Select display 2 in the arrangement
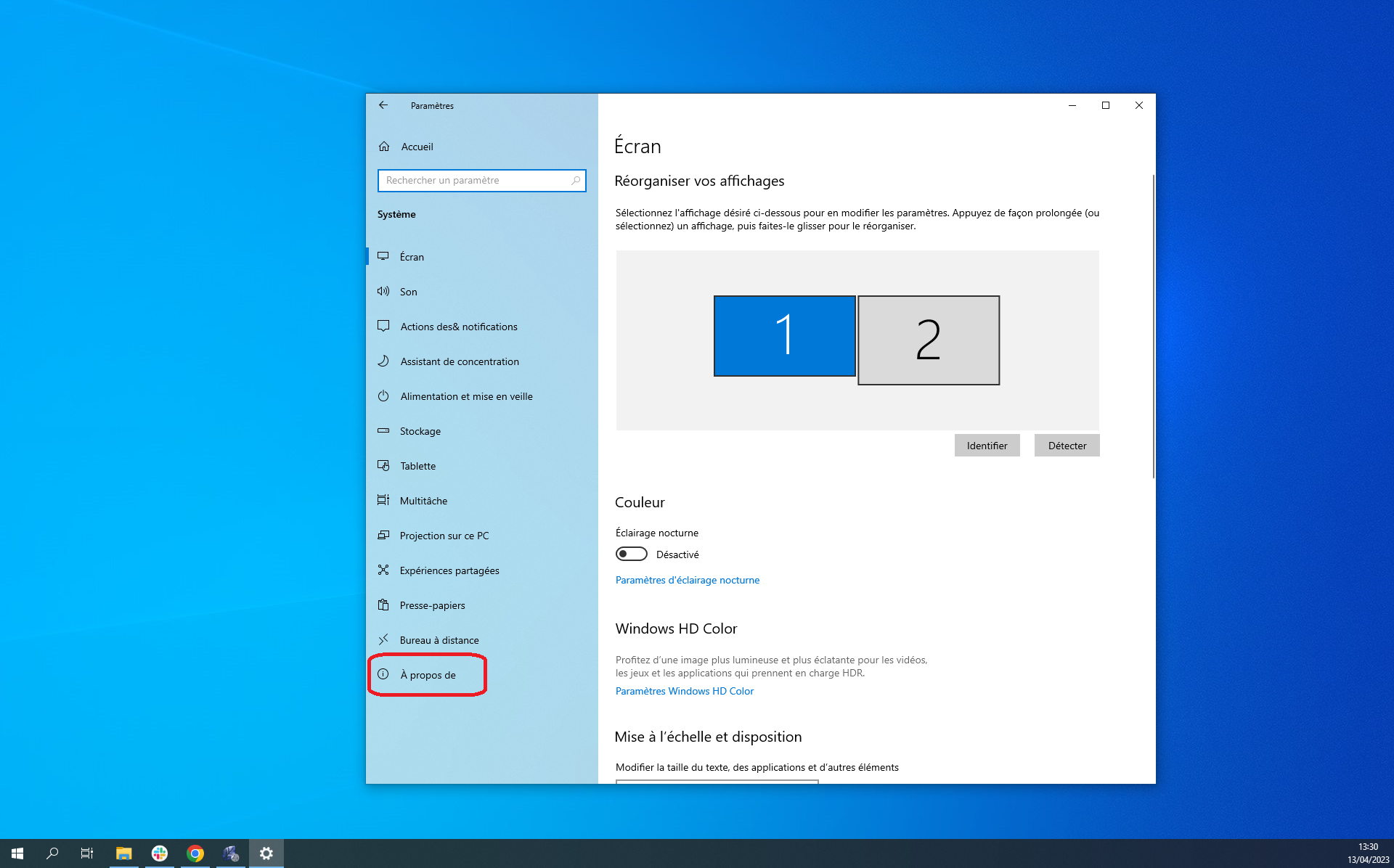The width and height of the screenshot is (1394, 868). (x=928, y=340)
